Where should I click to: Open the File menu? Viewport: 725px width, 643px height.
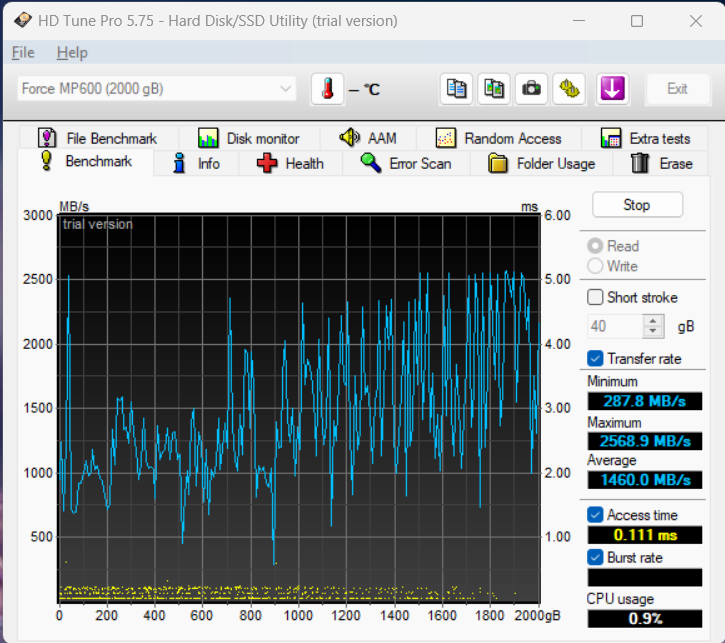[x=23, y=53]
